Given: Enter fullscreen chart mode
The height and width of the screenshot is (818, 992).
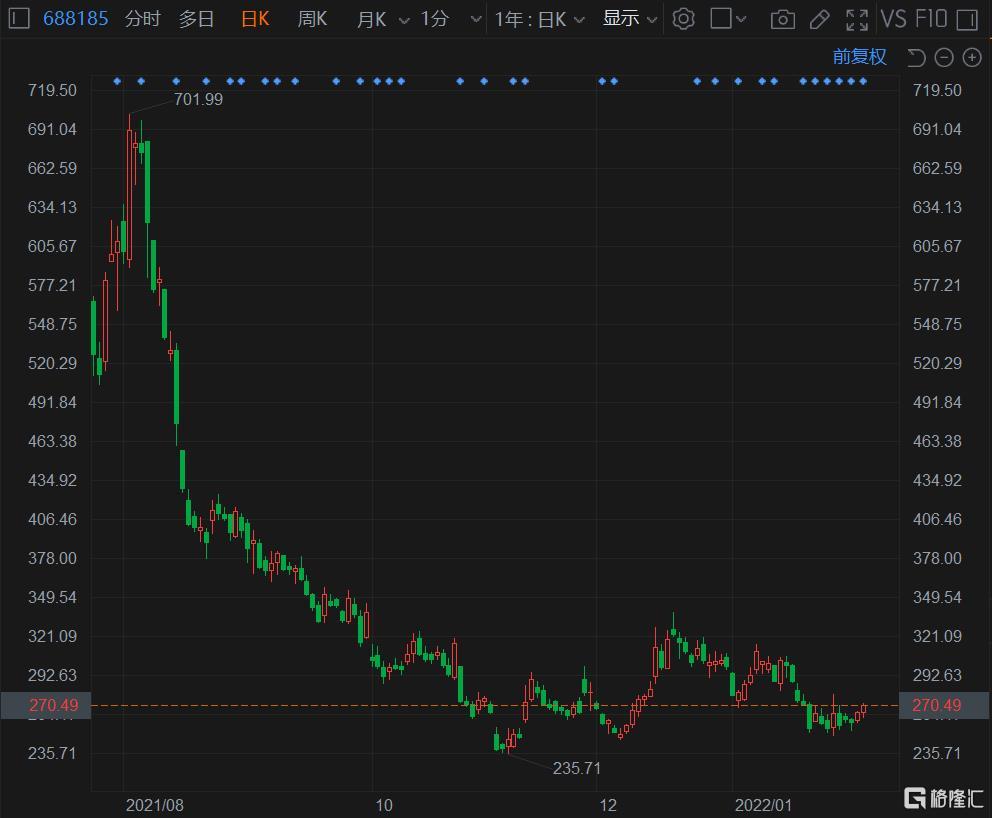Looking at the screenshot, I should coord(857,19).
